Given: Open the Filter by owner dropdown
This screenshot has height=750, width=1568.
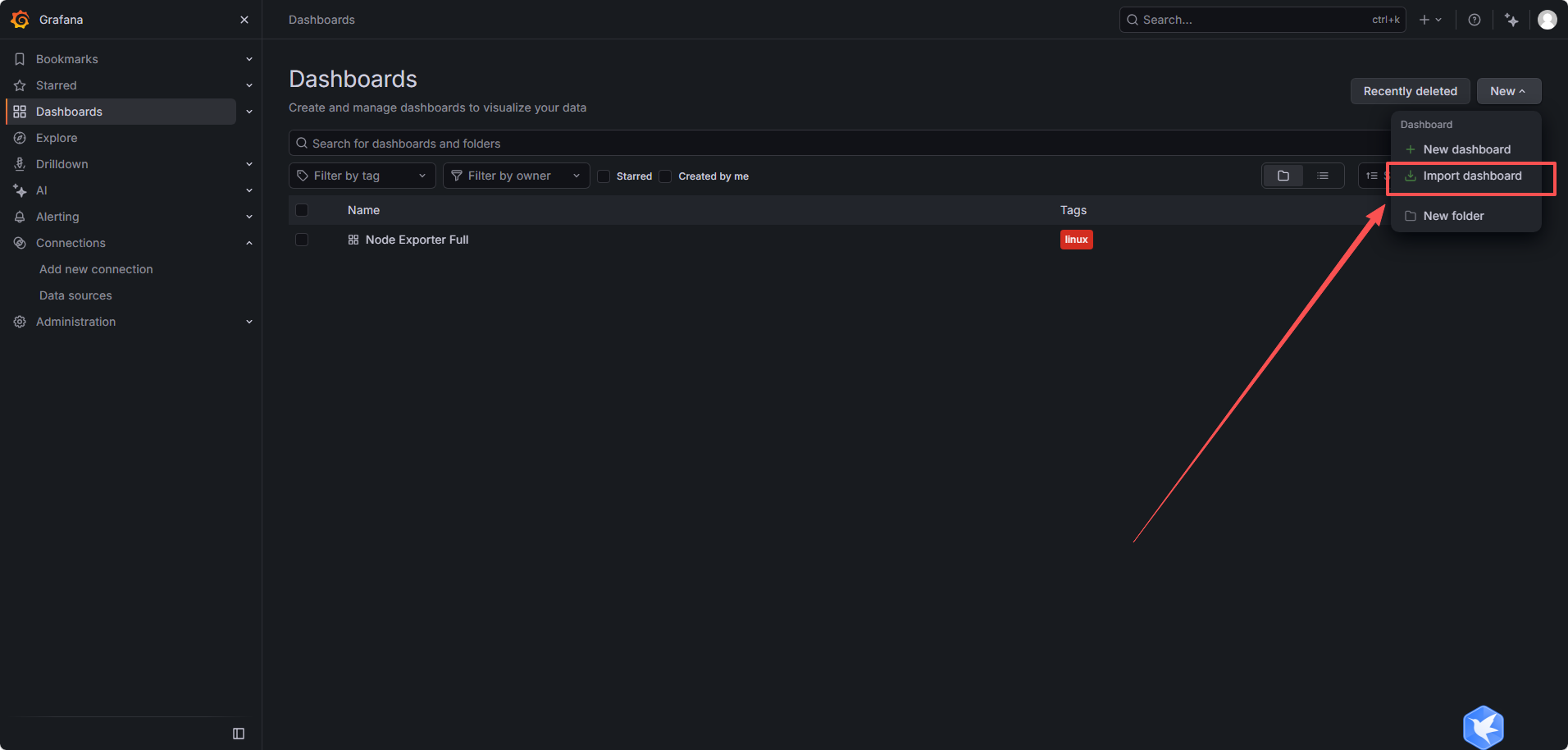Looking at the screenshot, I should pos(516,176).
